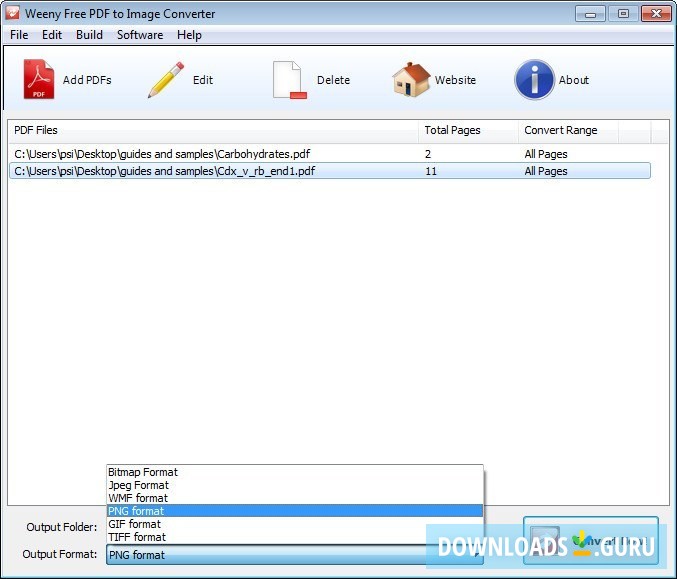Click the Add PDFs label

coord(87,80)
